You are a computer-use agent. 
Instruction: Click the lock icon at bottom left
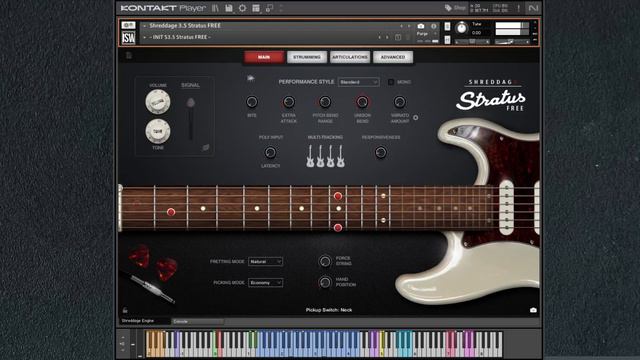(x=125, y=311)
